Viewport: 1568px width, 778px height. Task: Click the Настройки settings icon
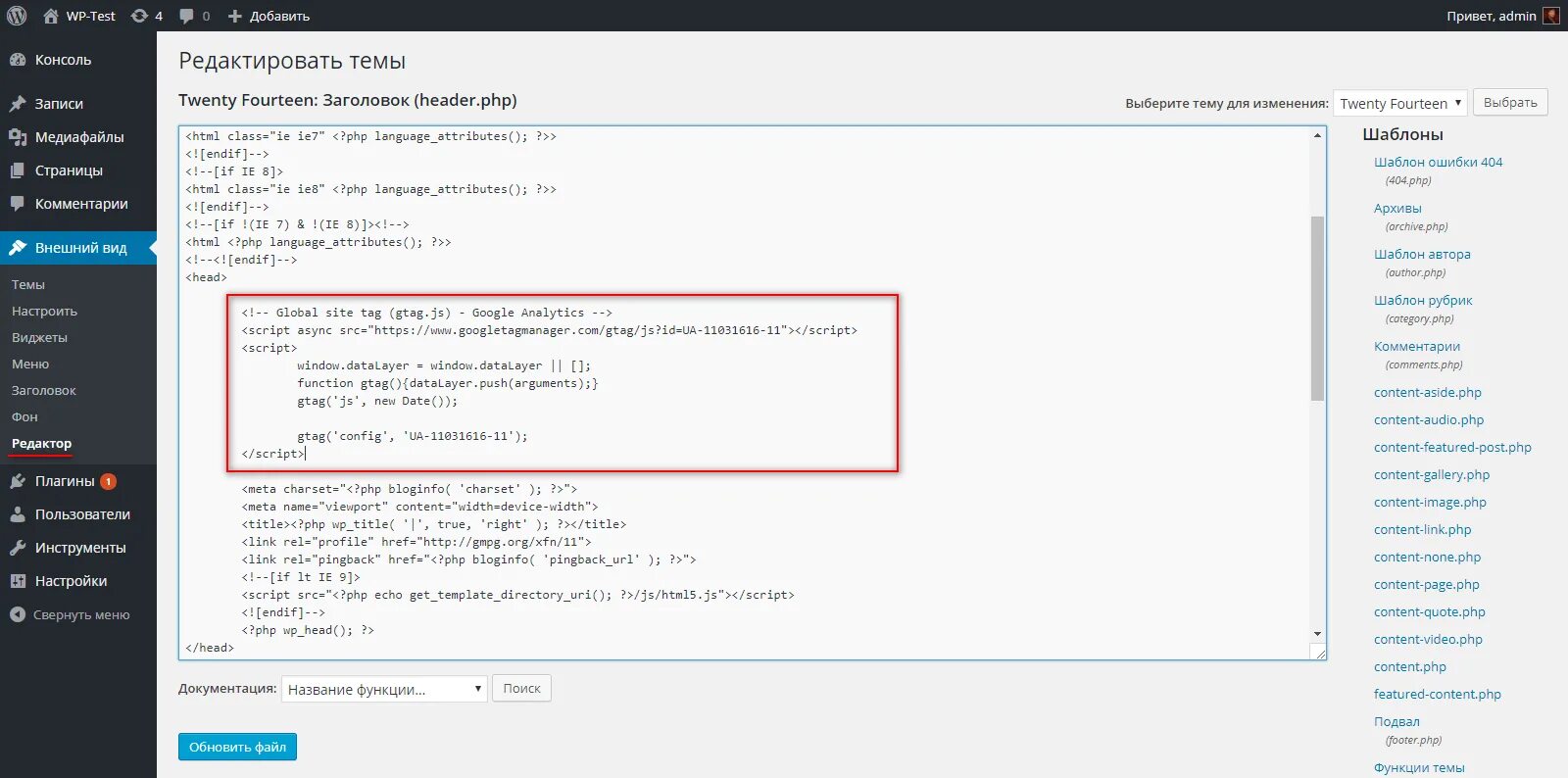(18, 581)
